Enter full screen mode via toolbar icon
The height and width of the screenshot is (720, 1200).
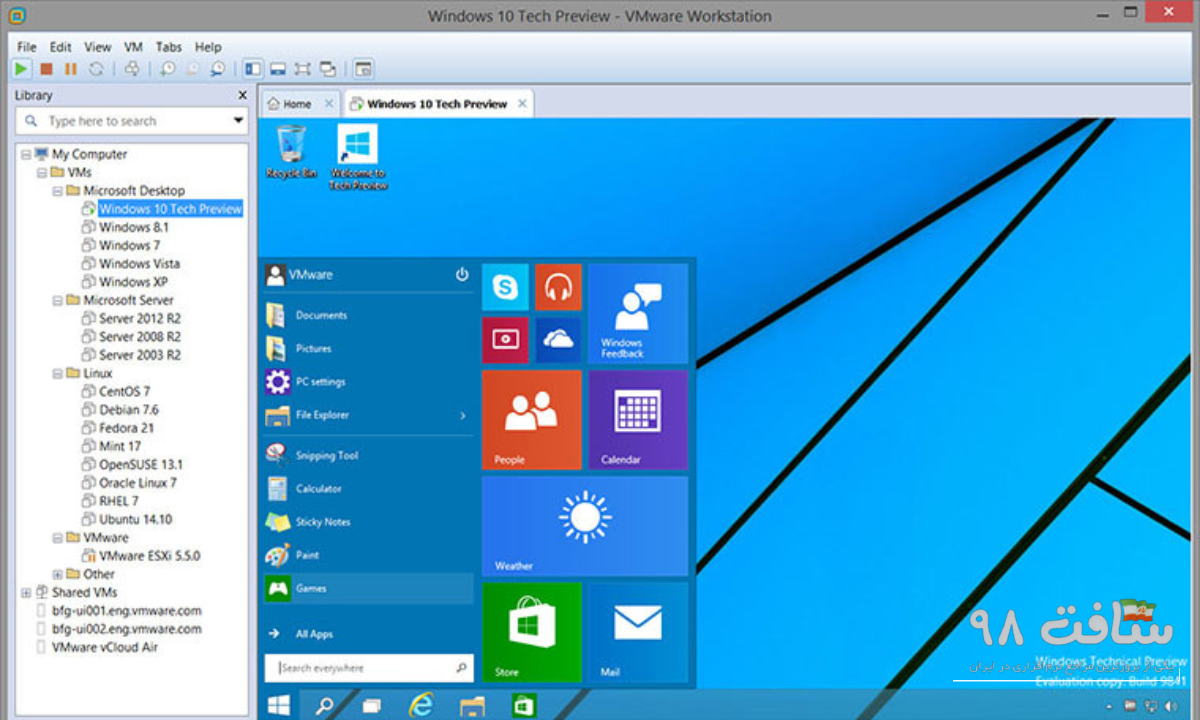(x=303, y=69)
